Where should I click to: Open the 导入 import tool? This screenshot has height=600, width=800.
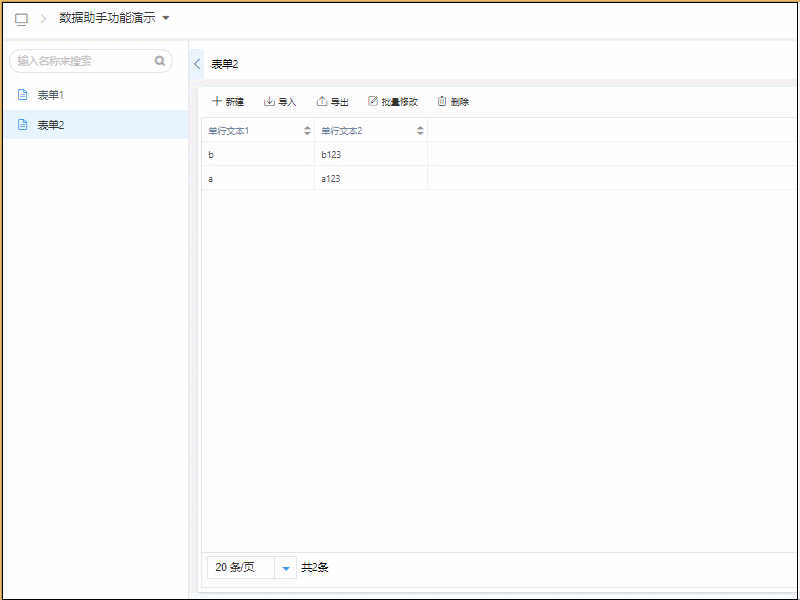(280, 102)
